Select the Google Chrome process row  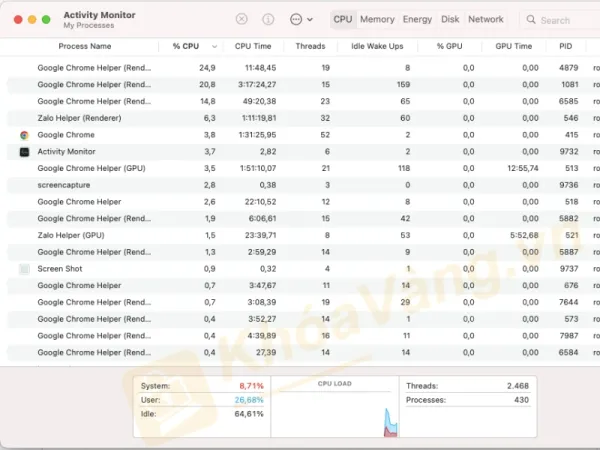(x=303, y=135)
